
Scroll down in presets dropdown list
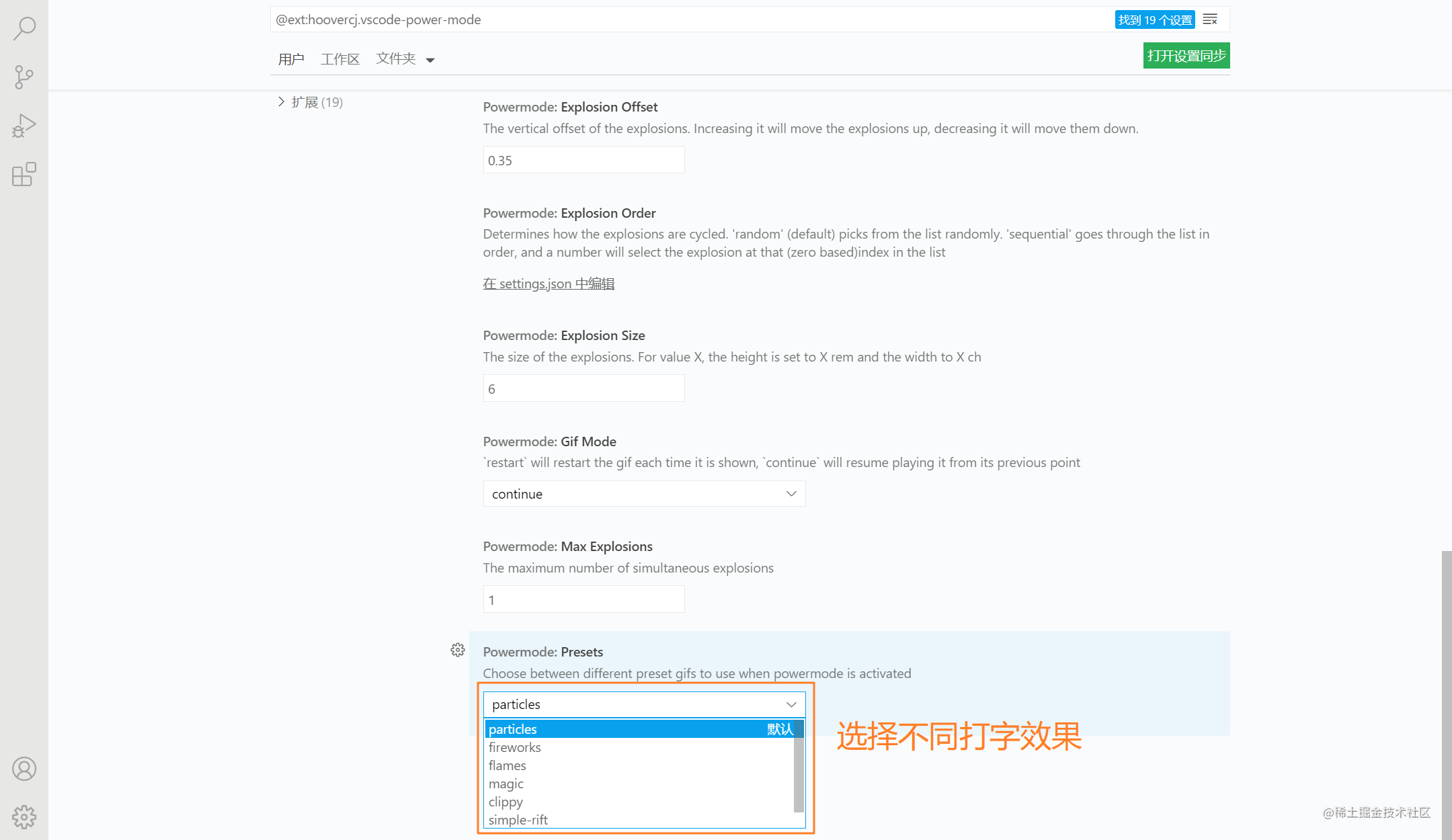coord(799,820)
